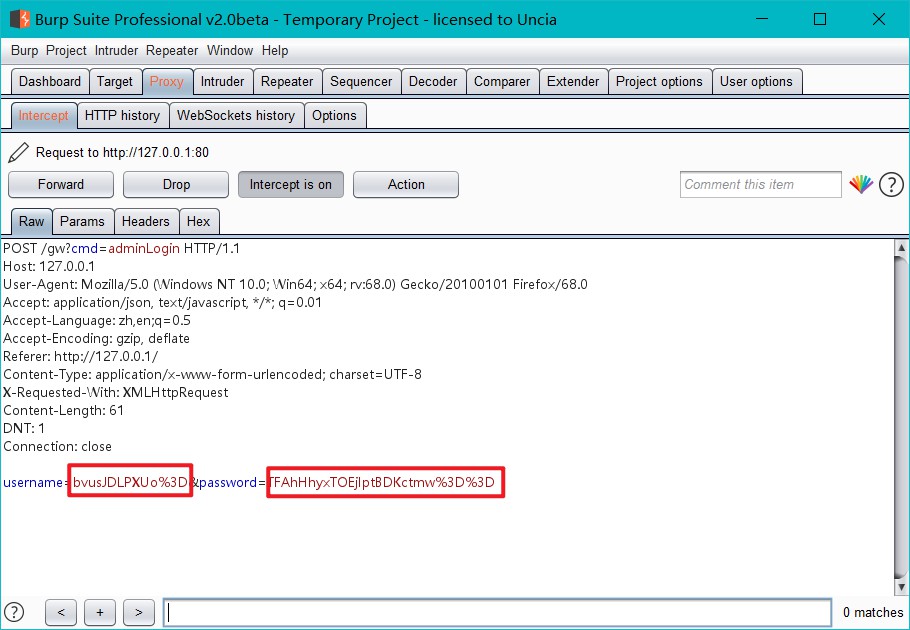
Task: Open the highlight color picker icon
Action: 861,184
